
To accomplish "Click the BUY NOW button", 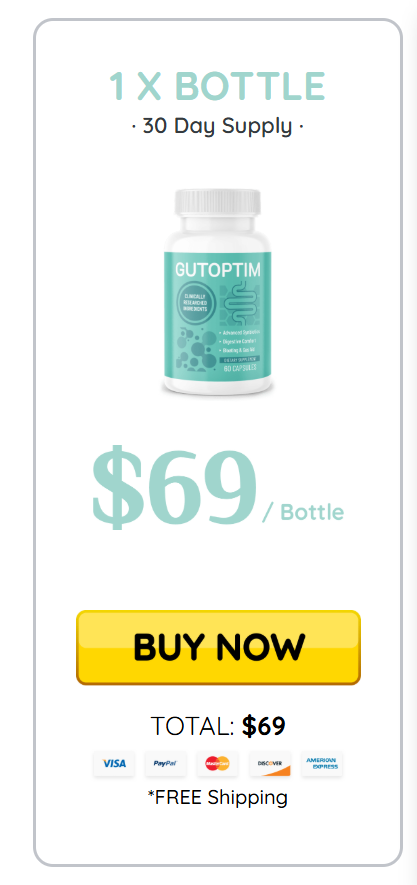I will point(218,647).
